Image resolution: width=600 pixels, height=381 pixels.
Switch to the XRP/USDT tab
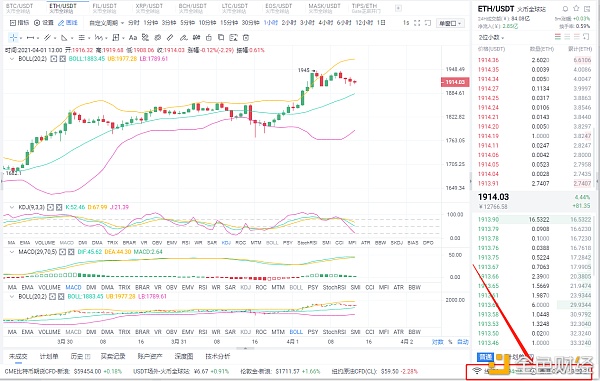[x=149, y=8]
